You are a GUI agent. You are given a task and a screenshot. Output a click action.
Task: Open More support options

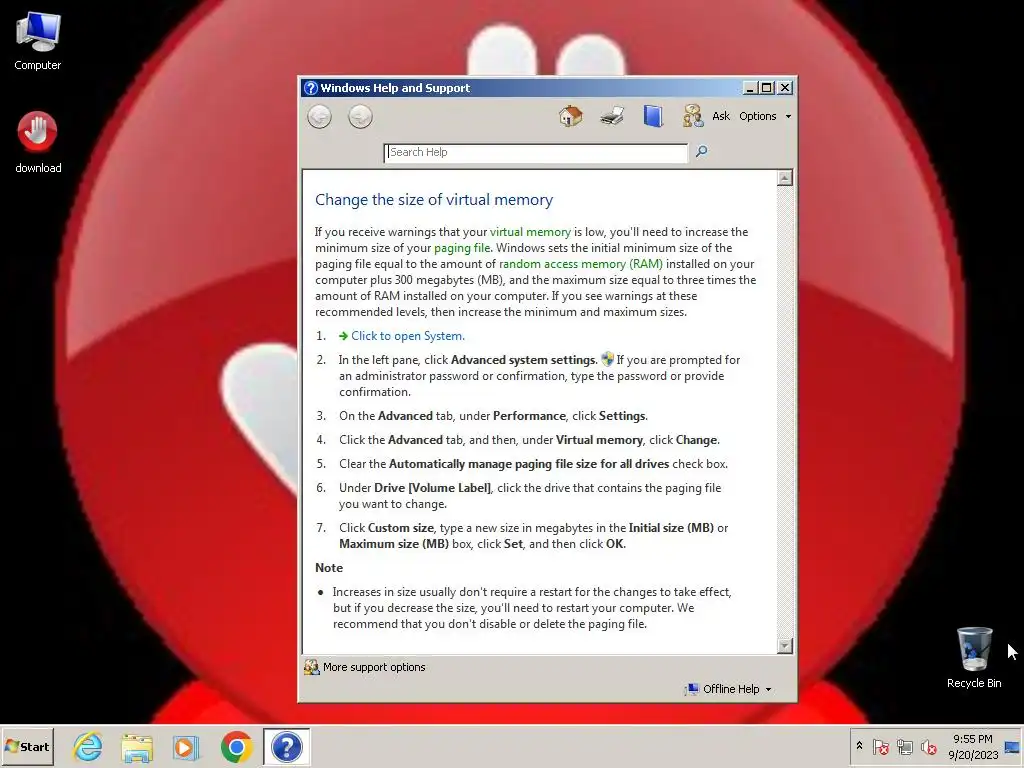click(374, 667)
